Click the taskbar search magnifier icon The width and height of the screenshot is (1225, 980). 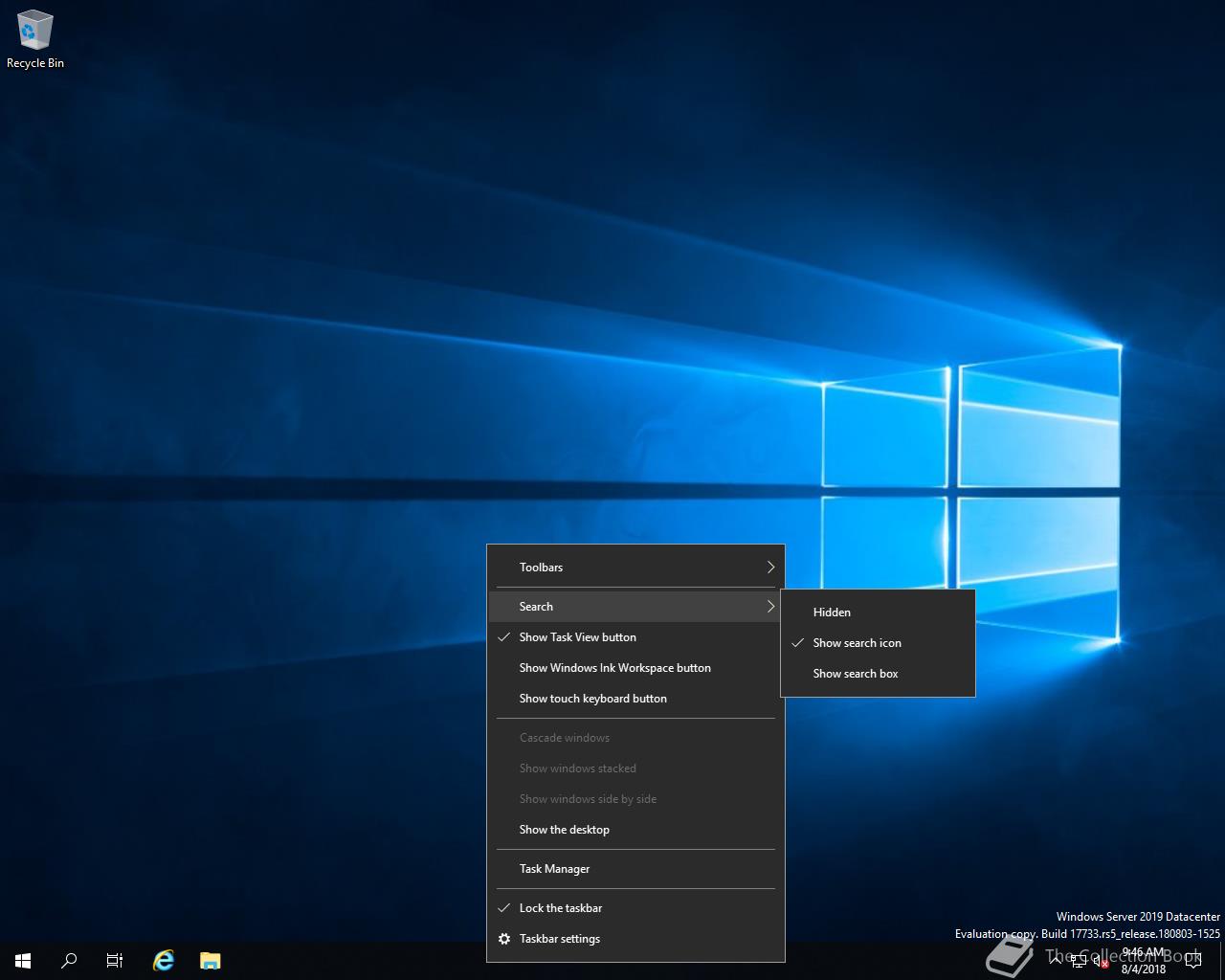tap(69, 961)
